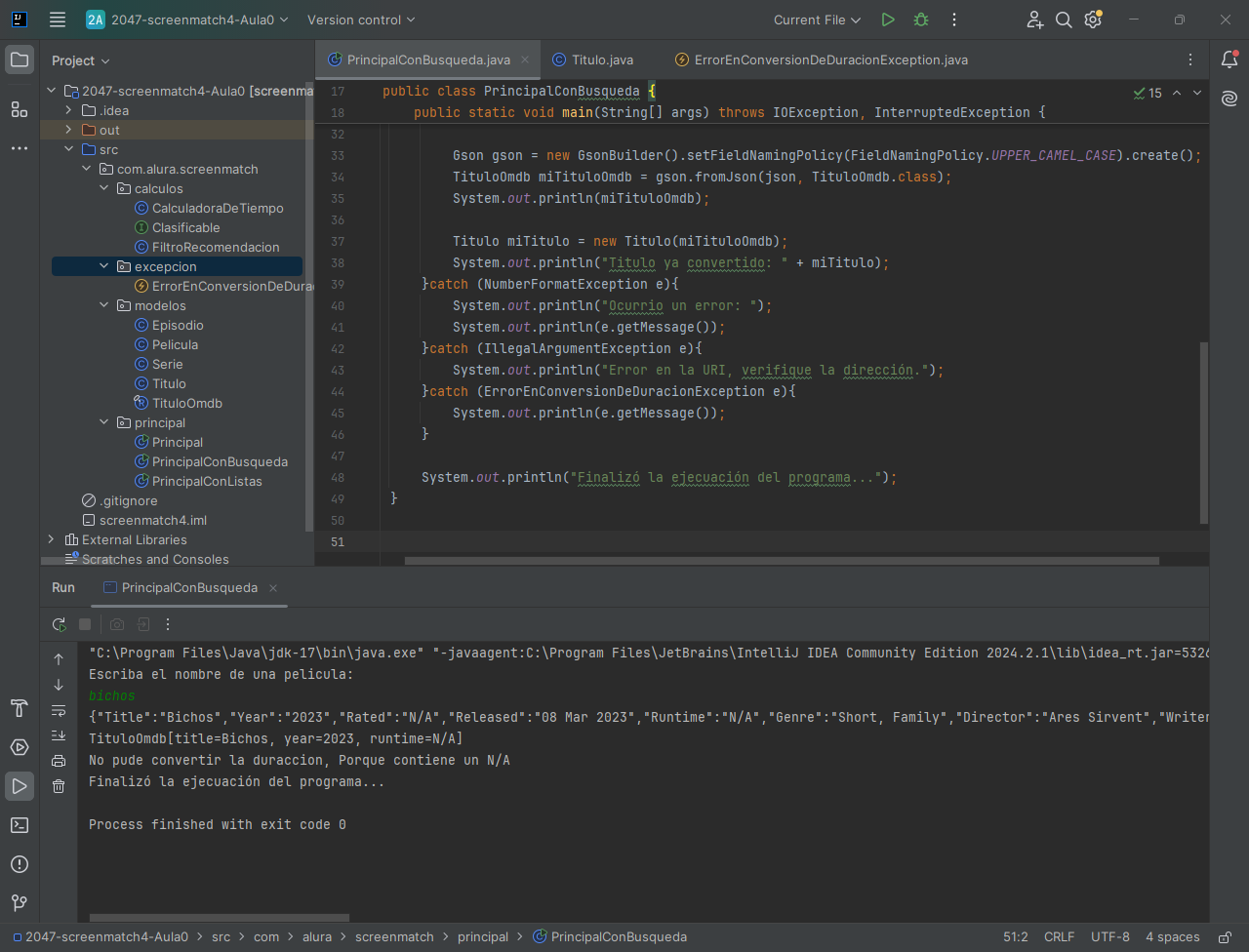
Task: Click the editor horizontal scrollbar
Action: click(x=782, y=561)
